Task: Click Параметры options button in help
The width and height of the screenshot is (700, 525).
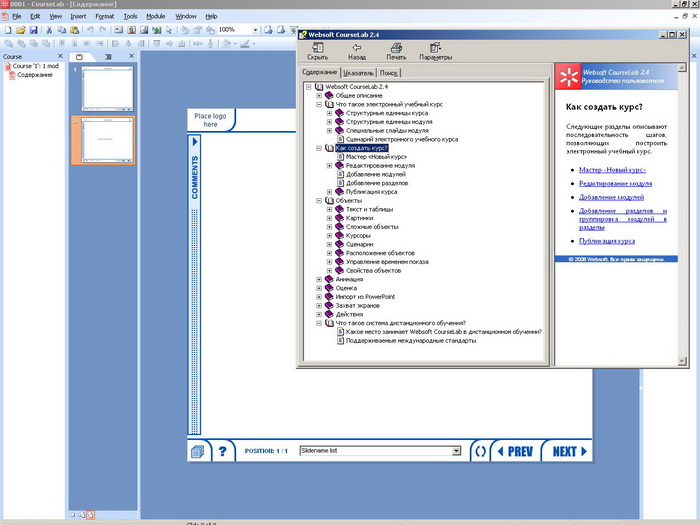Action: [x=435, y=51]
